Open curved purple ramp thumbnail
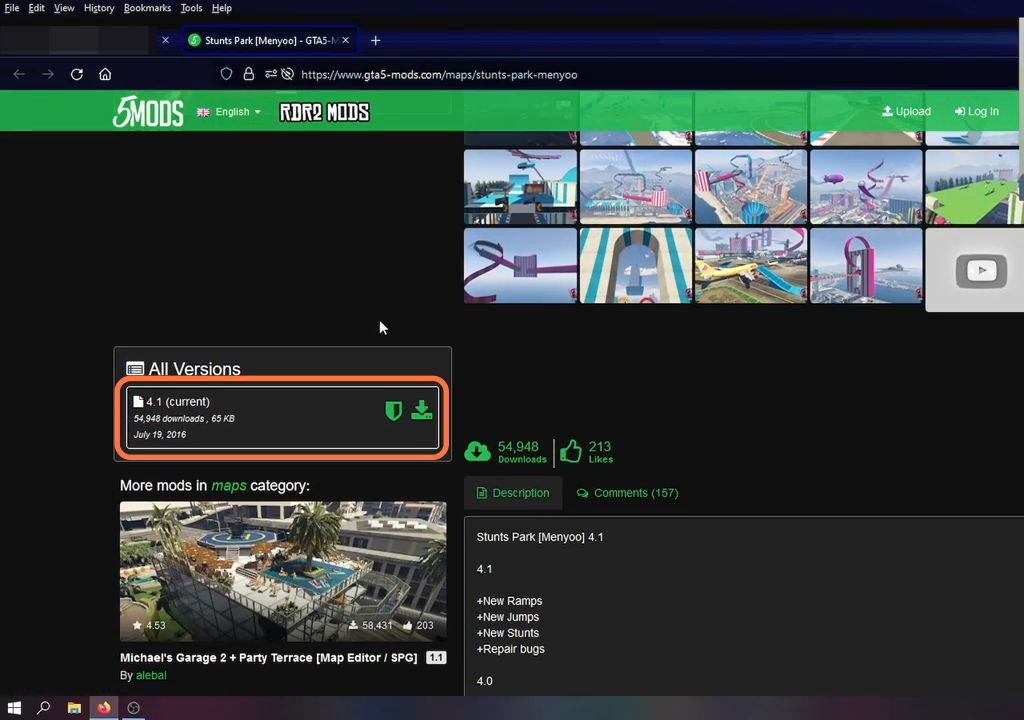The height and width of the screenshot is (720, 1024). click(x=520, y=265)
